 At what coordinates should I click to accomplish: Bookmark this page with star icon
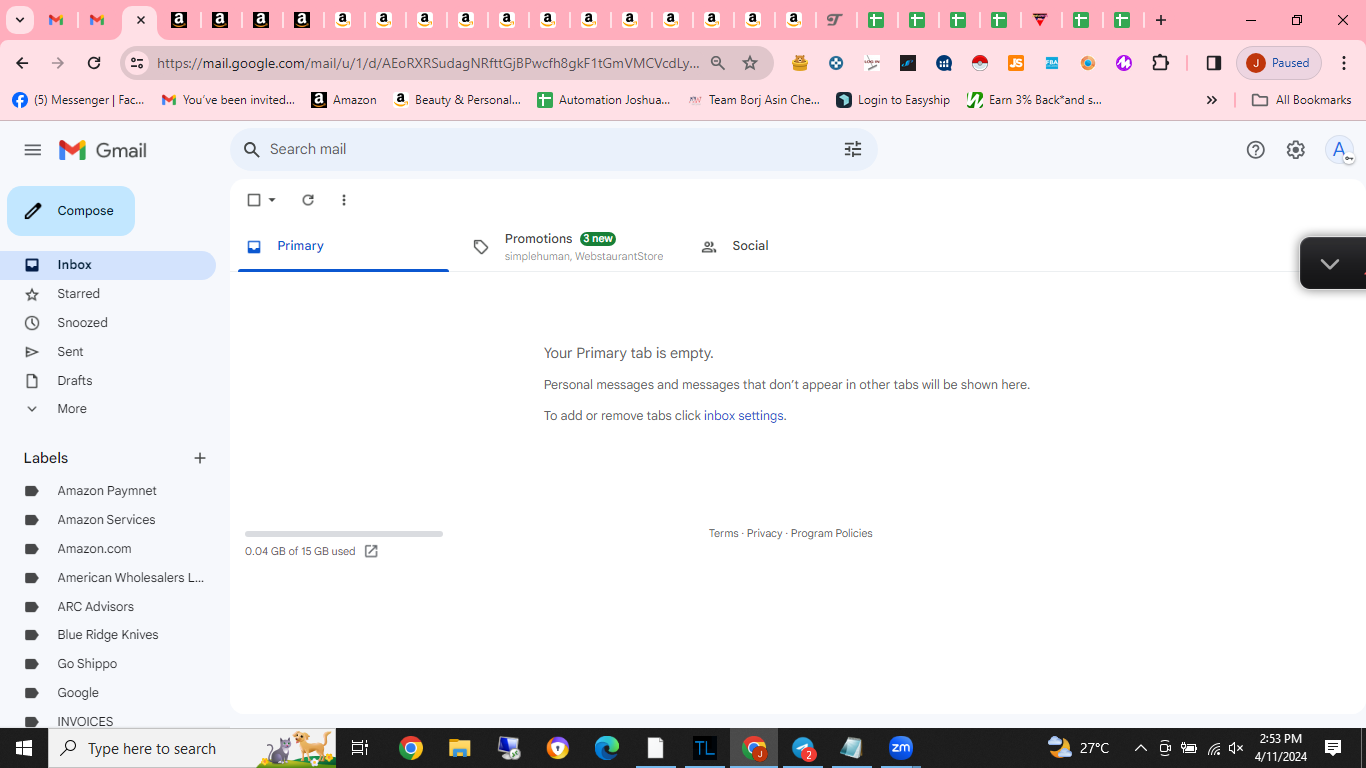coord(750,63)
